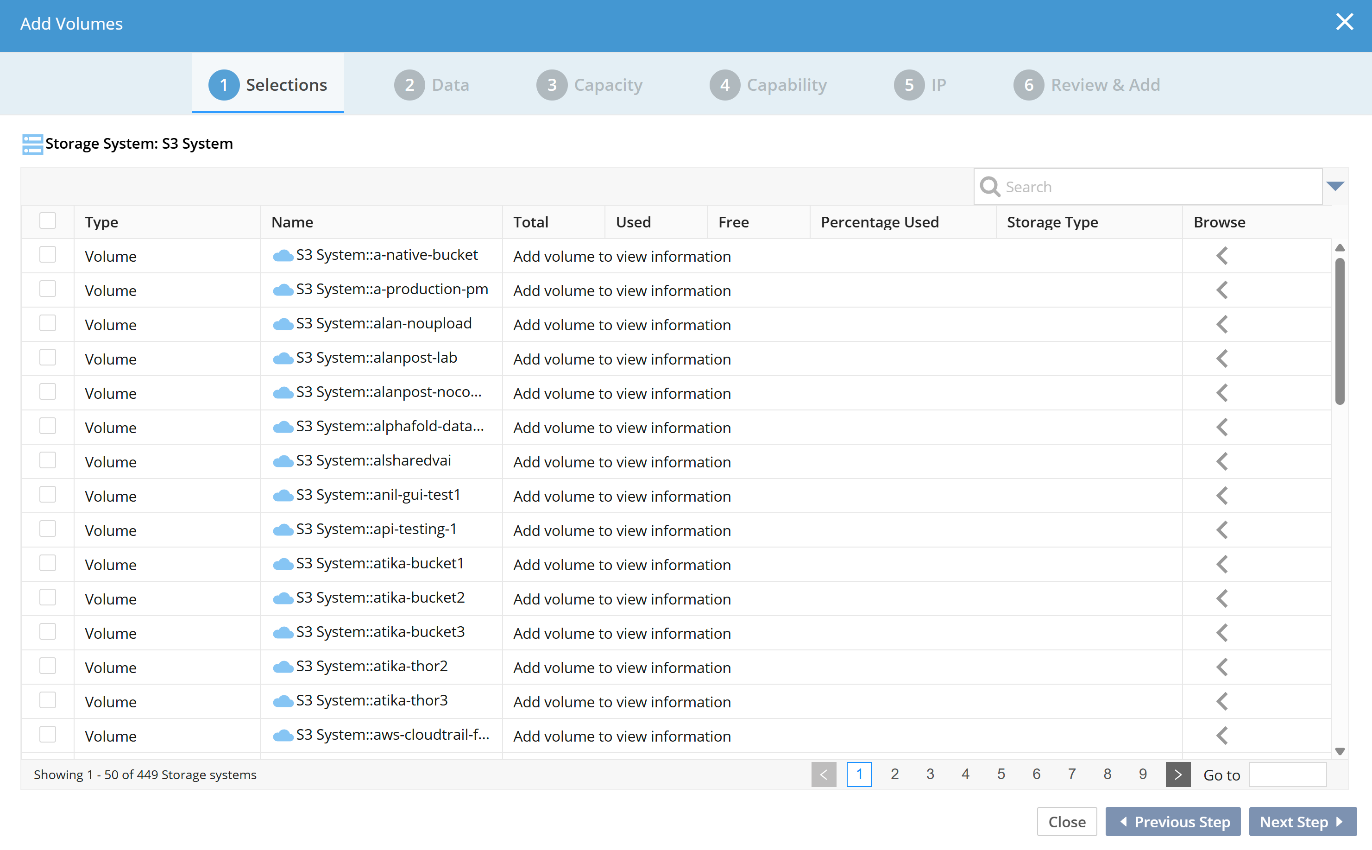The width and height of the screenshot is (1372, 850).
Task: Jump to results page 7
Action: pyautogui.click(x=1072, y=774)
